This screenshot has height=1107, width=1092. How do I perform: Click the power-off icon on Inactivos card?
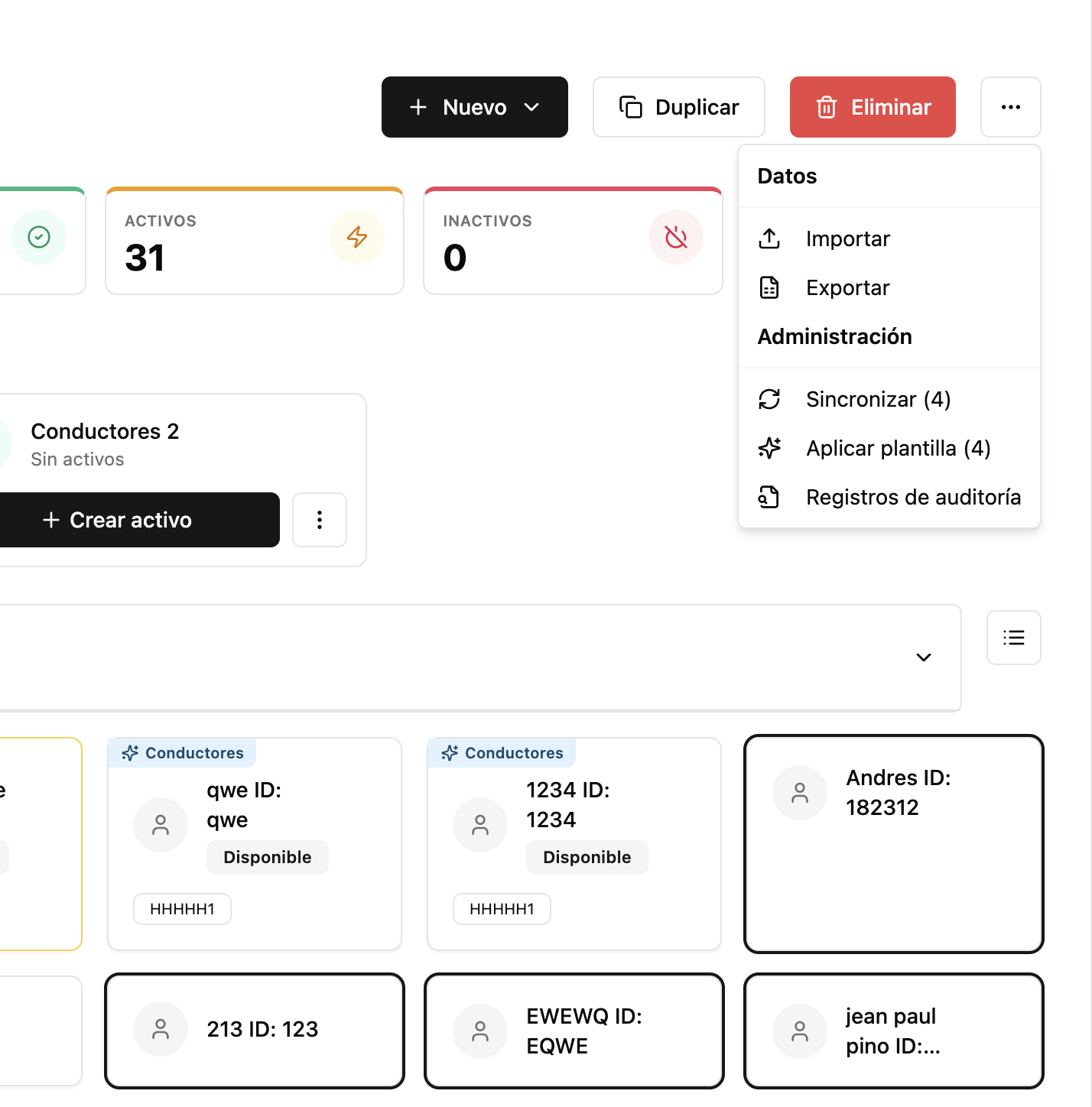676,237
